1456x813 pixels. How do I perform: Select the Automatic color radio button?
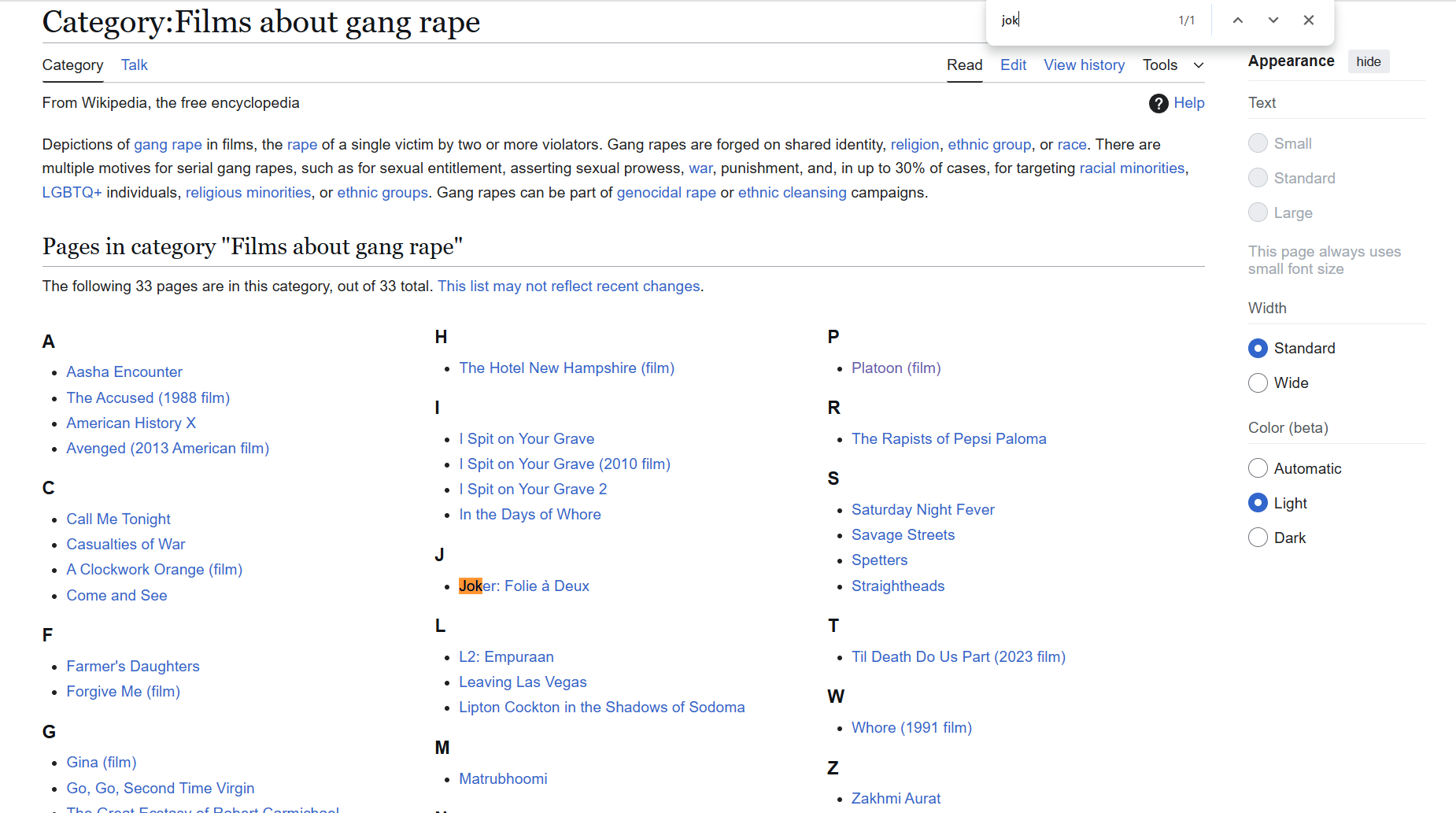tap(1258, 468)
